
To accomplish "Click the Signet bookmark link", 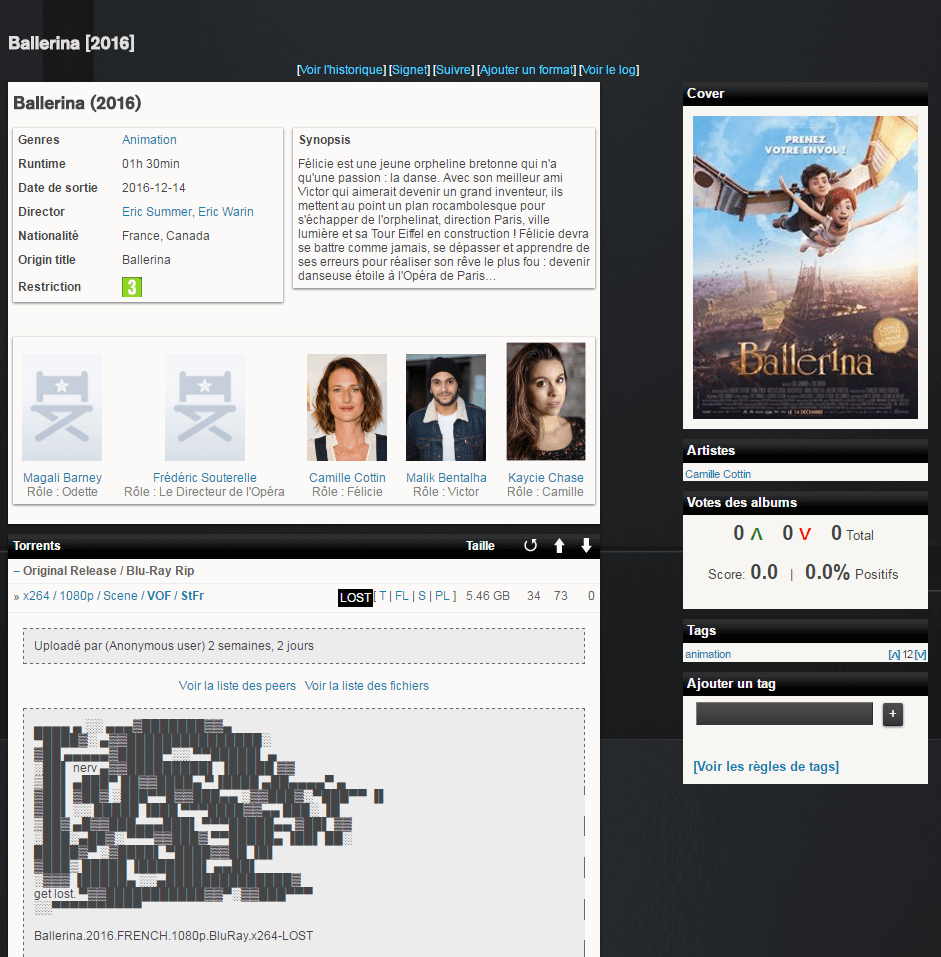I will coord(409,70).
